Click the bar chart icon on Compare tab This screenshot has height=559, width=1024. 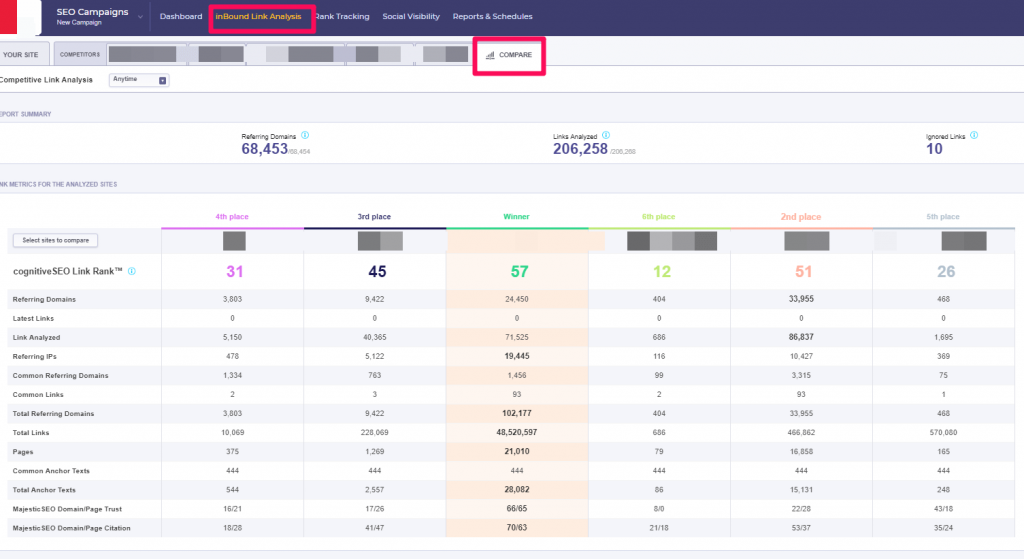pos(490,55)
